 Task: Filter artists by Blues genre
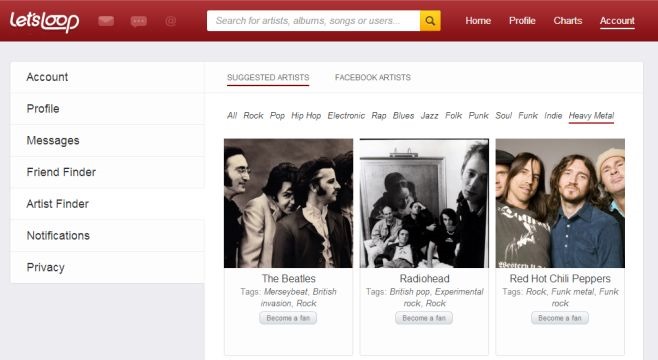403,115
